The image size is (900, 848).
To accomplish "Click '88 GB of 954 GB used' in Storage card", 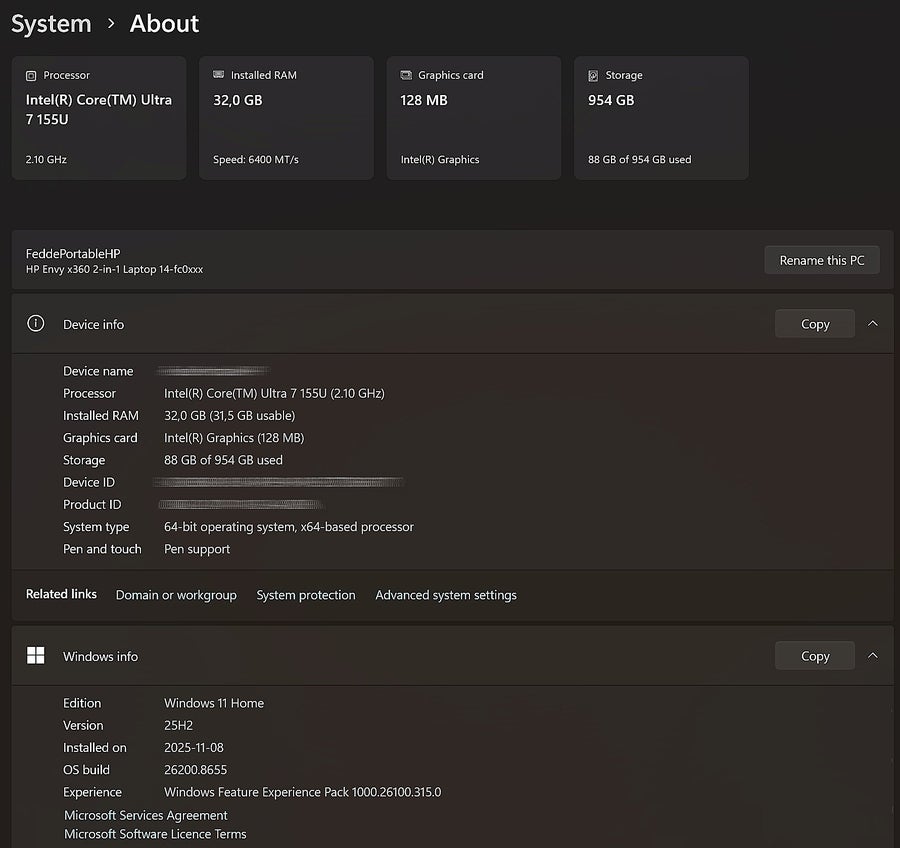I will click(639, 160).
